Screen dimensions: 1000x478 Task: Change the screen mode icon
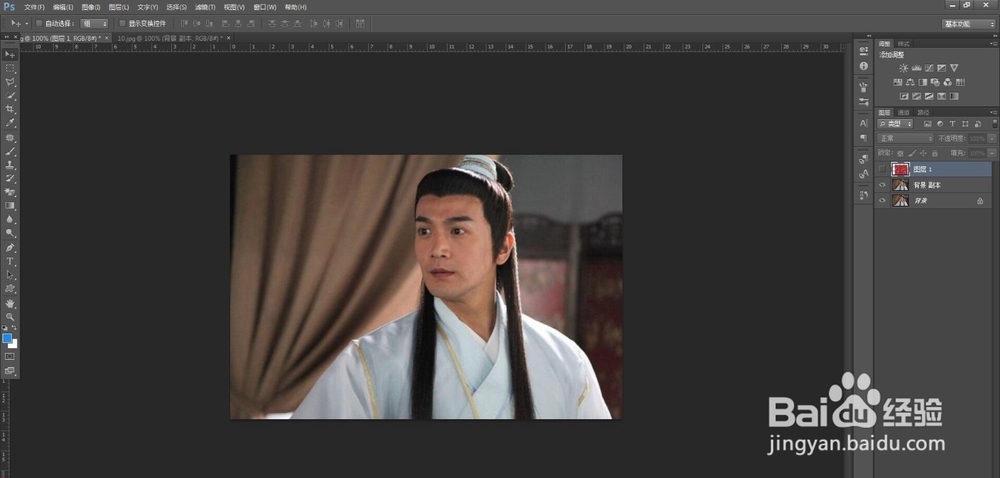[10, 370]
